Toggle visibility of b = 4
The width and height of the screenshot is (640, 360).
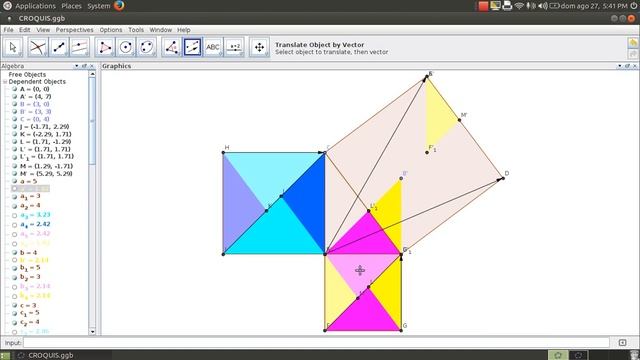point(14,253)
